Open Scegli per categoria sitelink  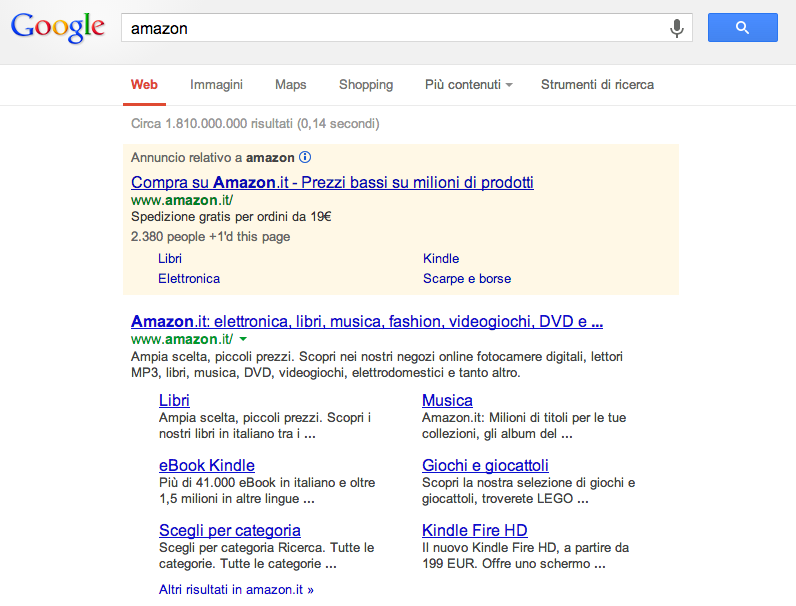coord(229,530)
